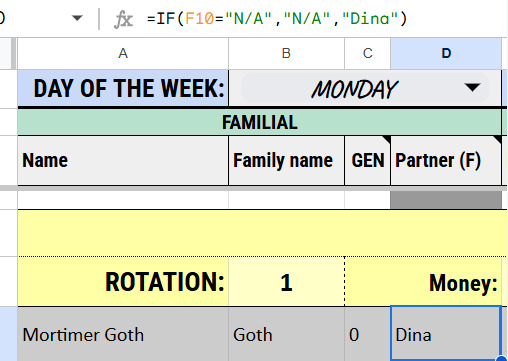Click the DAY OF THE WEEK label cell

123,89
